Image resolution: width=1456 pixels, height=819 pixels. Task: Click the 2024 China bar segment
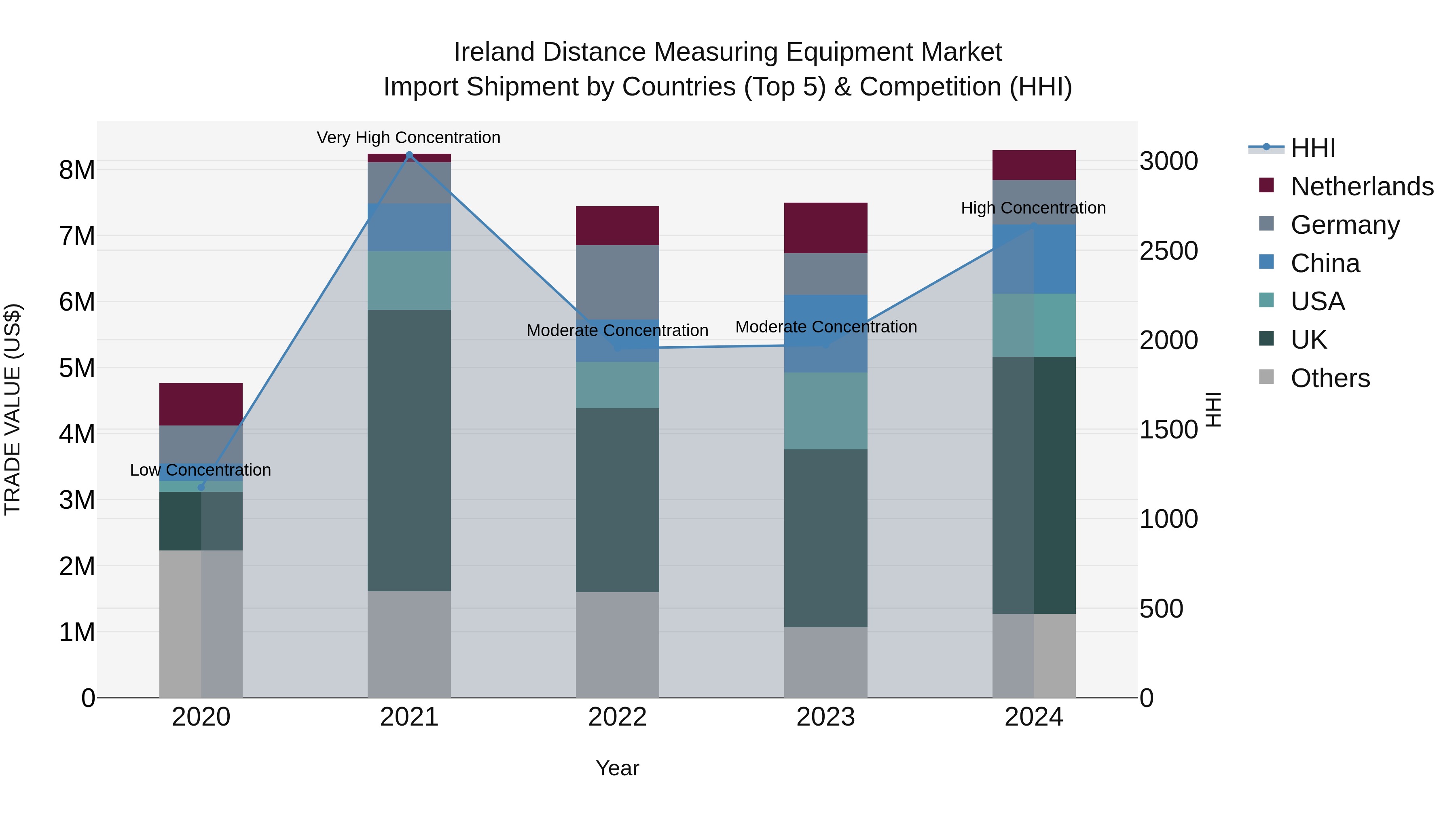click(1034, 259)
